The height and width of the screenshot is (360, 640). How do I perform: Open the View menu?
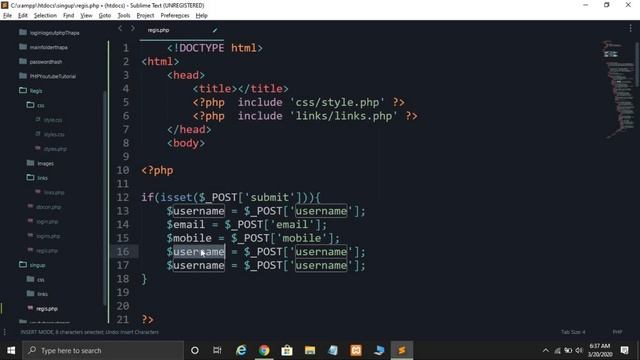point(86,16)
